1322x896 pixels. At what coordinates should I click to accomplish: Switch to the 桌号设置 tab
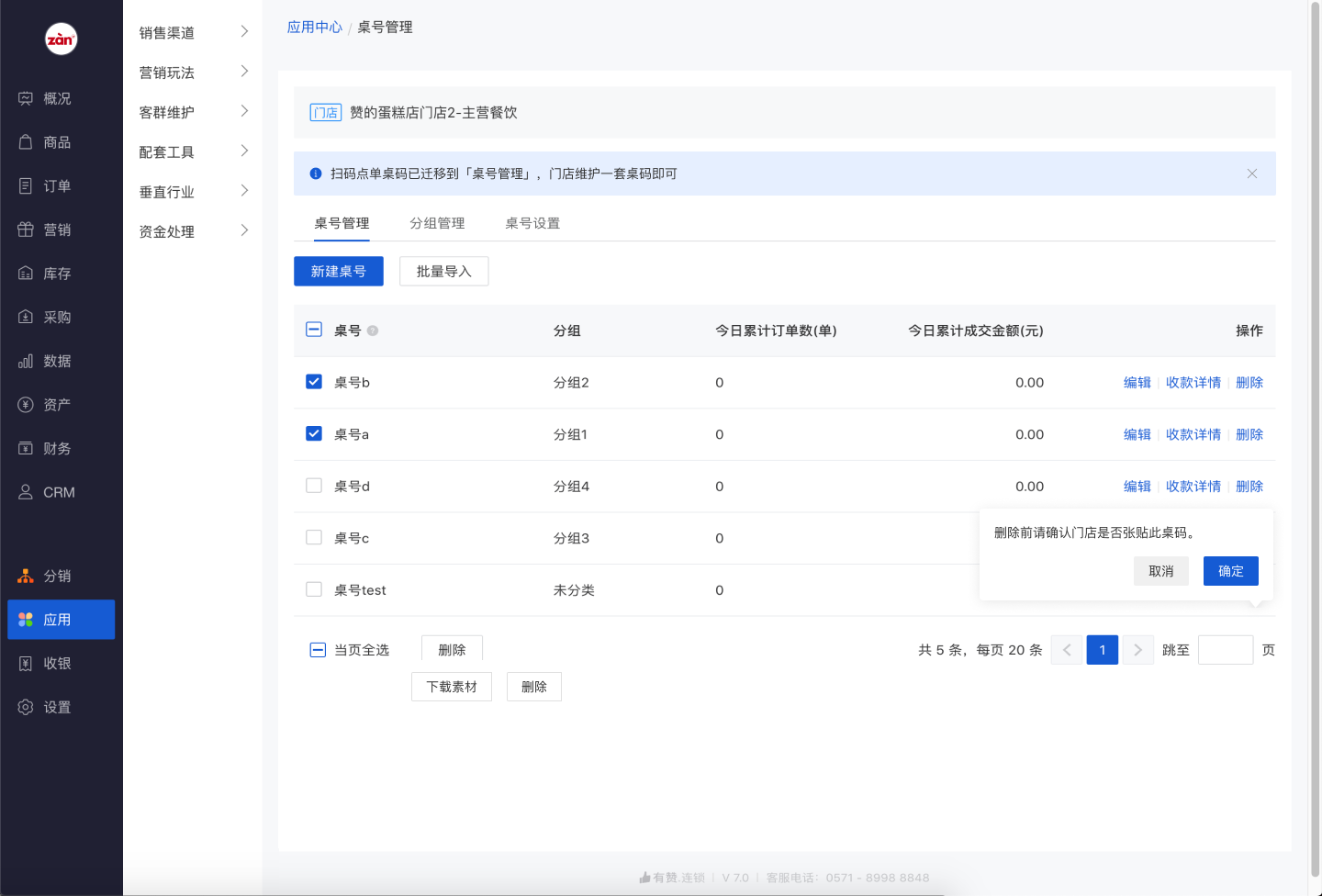532,223
